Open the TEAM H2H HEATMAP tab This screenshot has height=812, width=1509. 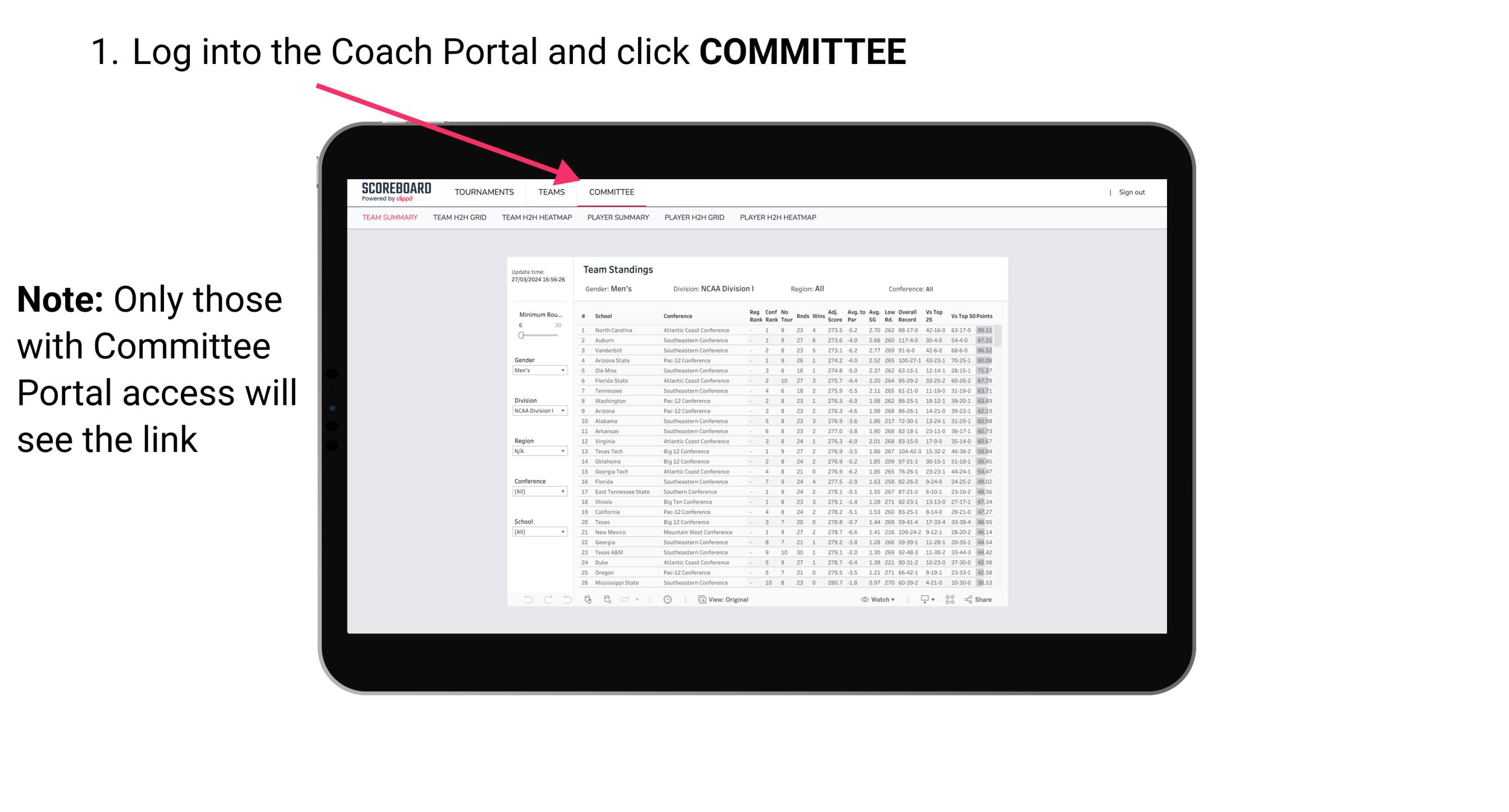pyautogui.click(x=536, y=221)
